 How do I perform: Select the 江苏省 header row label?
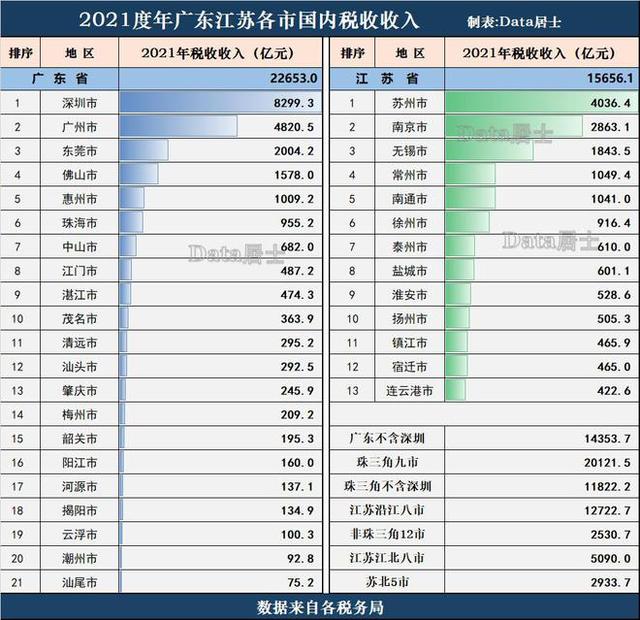point(386,78)
